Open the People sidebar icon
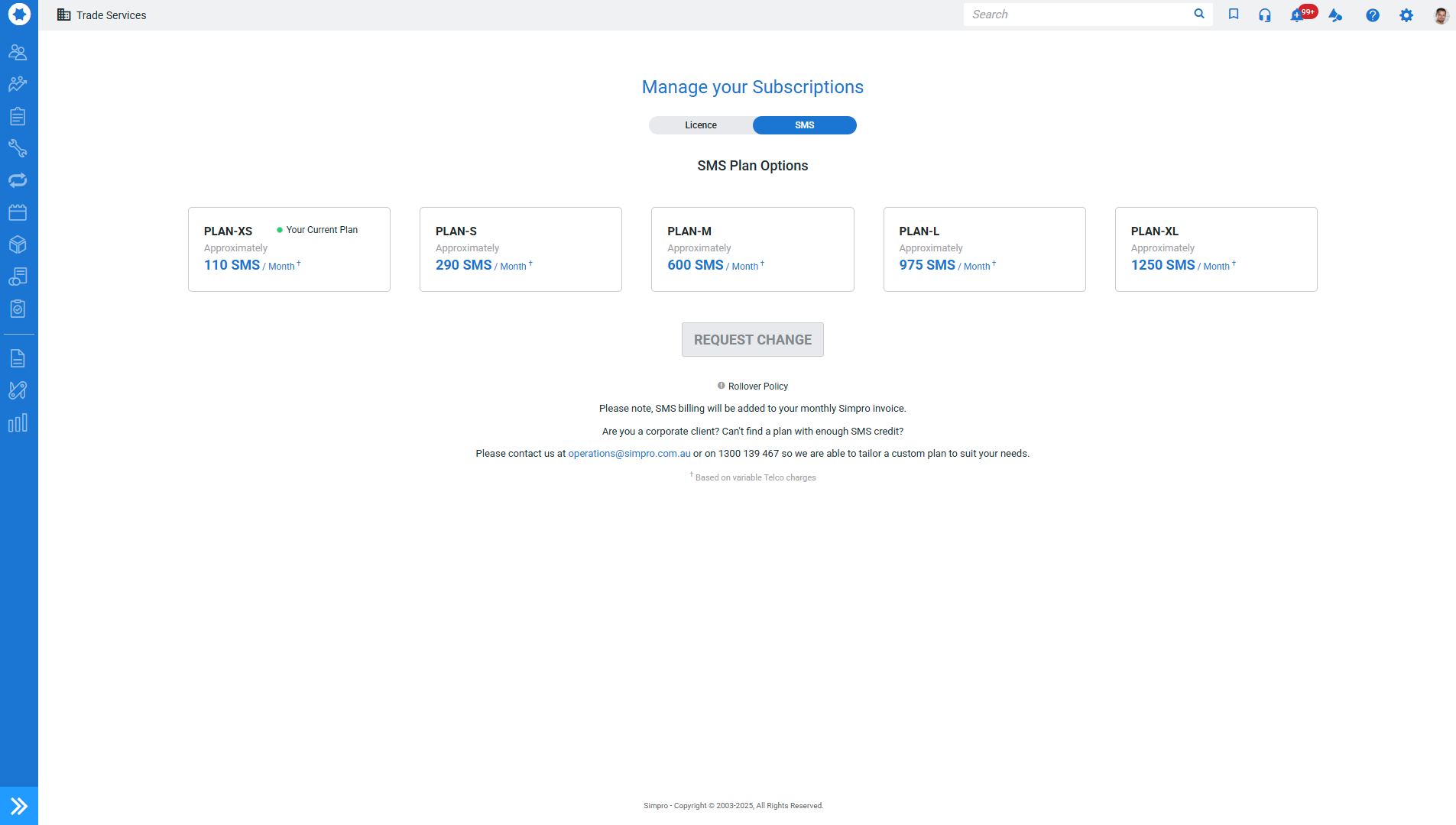The image size is (1456, 825). click(18, 52)
